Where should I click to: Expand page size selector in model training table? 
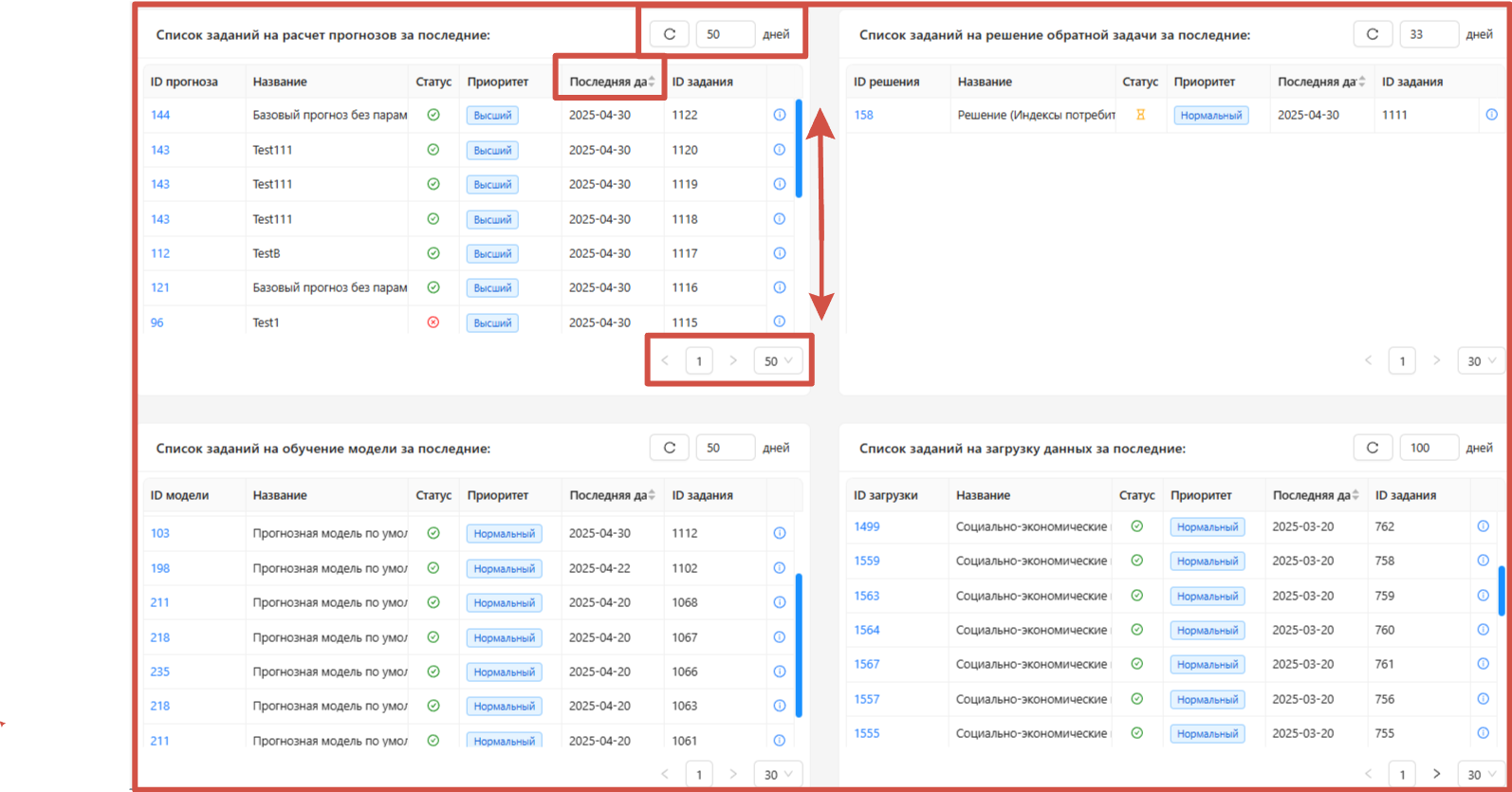click(778, 775)
